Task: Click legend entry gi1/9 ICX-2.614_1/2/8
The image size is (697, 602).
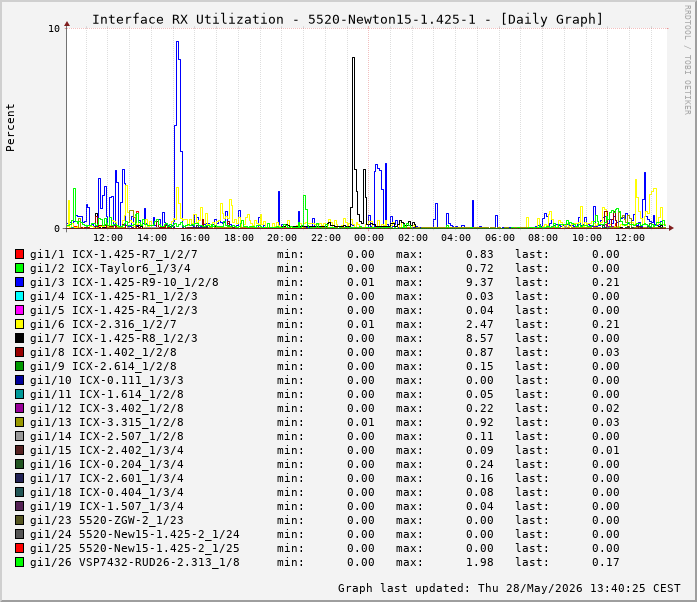Action: pos(103,366)
